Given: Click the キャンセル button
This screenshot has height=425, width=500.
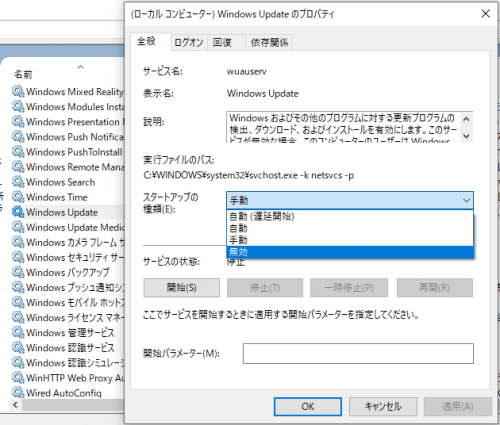Looking at the screenshot, I should (383, 406).
